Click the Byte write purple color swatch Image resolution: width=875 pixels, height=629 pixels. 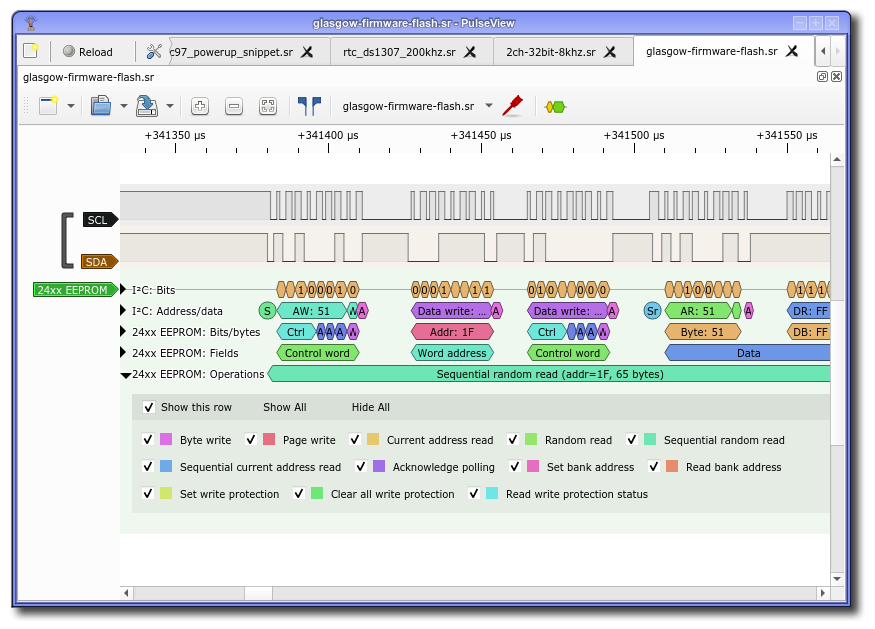[x=166, y=439]
